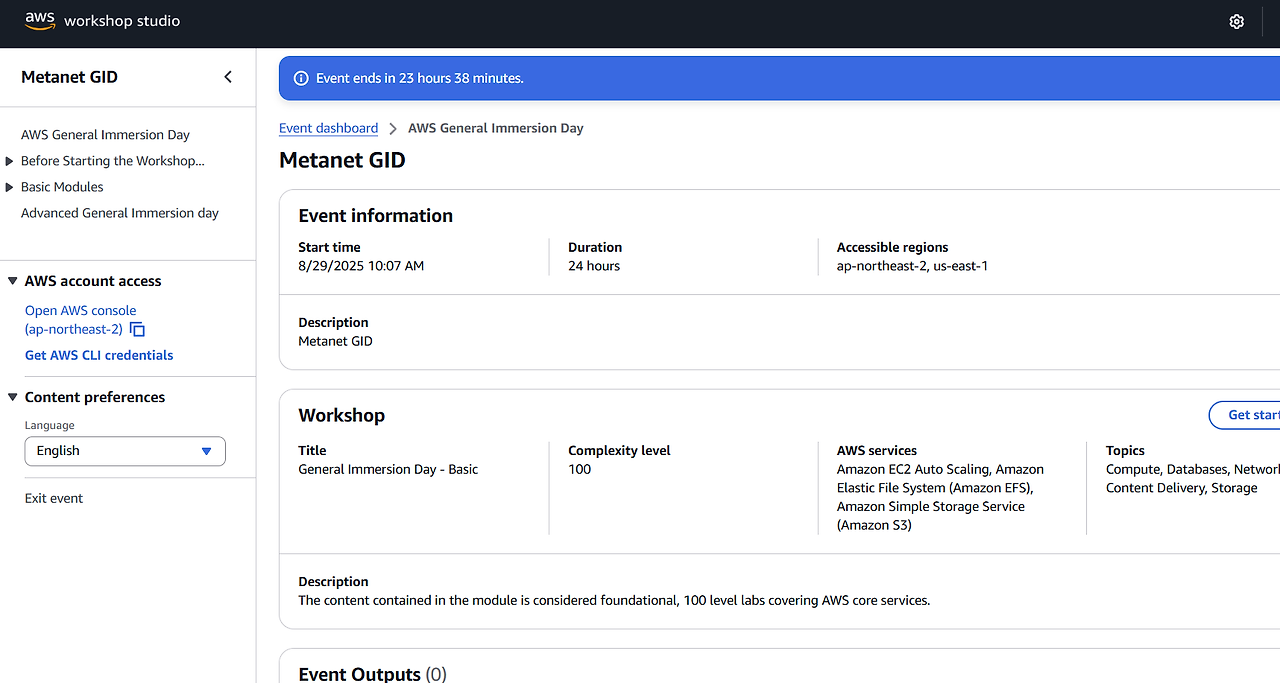Click ap-northeast-2, us-east-1 regions text
The height and width of the screenshot is (683, 1280).
tap(912, 266)
